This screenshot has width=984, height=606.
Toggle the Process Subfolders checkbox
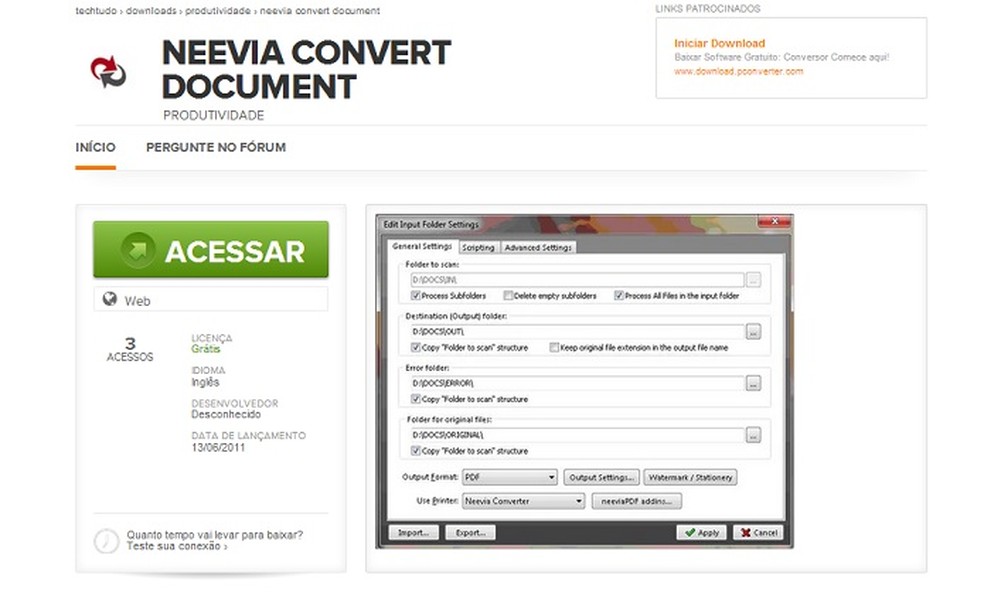tap(415, 295)
